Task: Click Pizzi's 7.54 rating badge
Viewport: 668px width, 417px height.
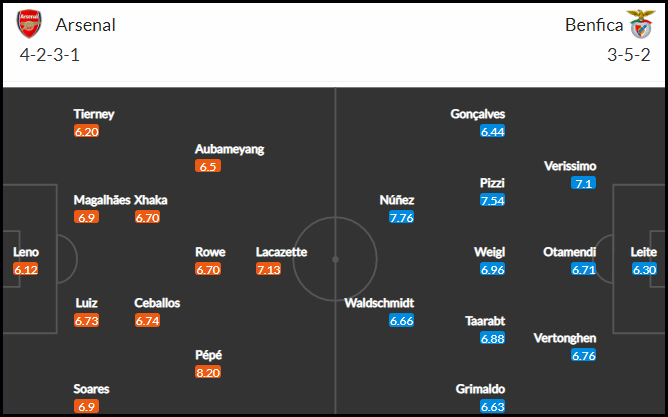Action: (x=492, y=200)
